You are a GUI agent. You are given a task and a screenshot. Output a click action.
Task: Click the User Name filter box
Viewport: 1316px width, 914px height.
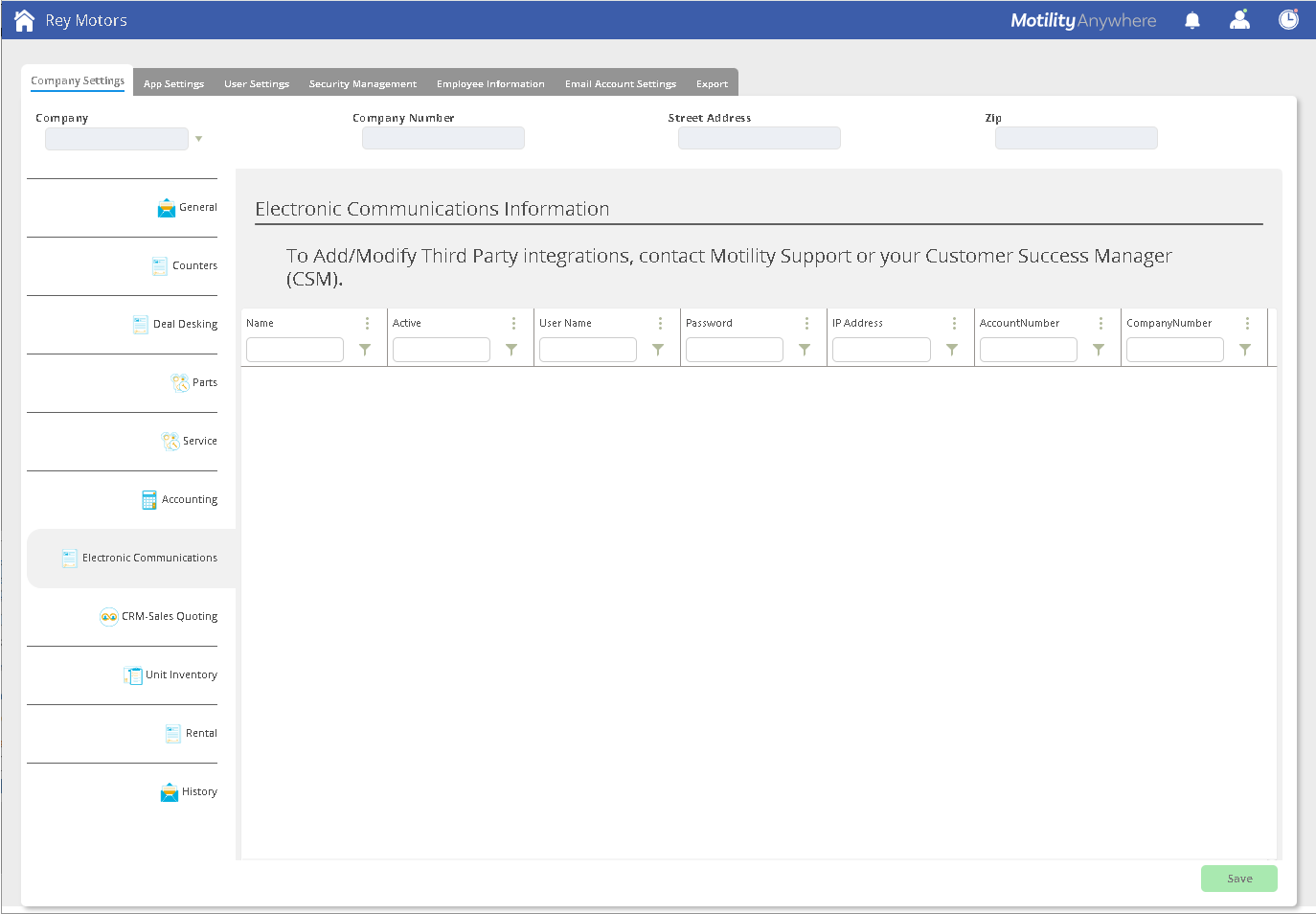click(588, 350)
